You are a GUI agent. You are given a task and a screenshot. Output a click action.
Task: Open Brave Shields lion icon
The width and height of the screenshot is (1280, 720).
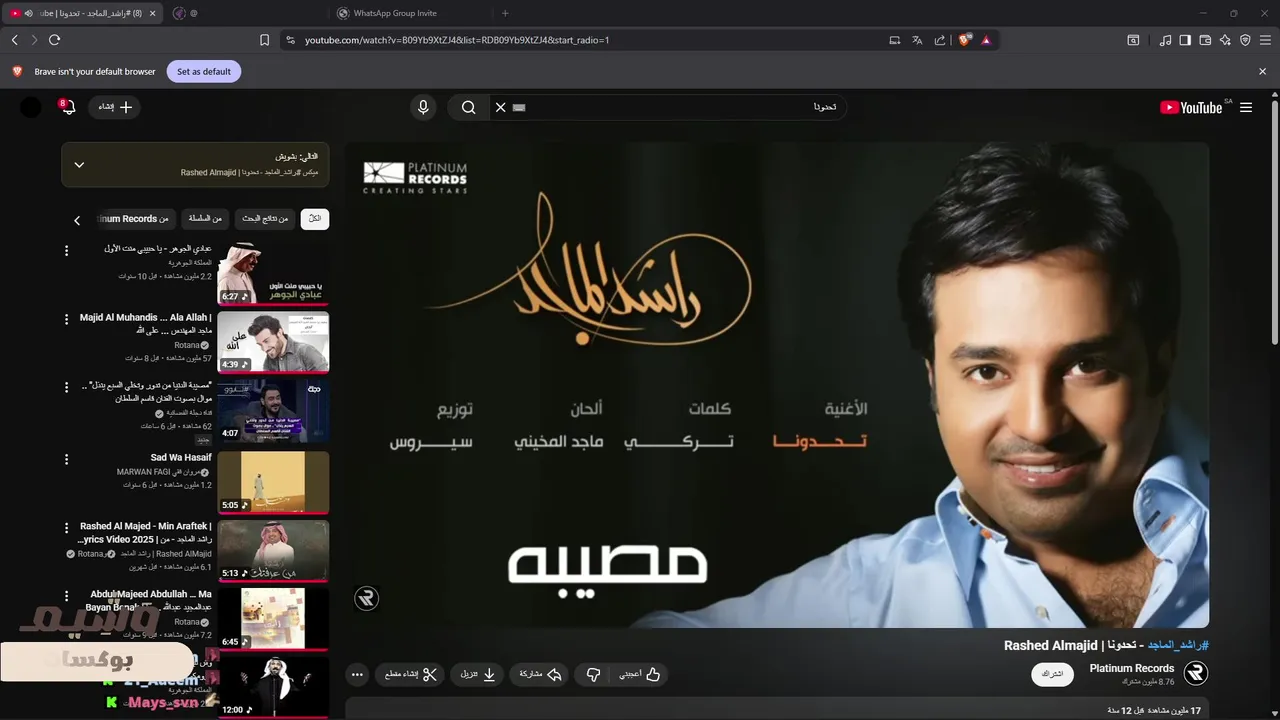click(964, 40)
